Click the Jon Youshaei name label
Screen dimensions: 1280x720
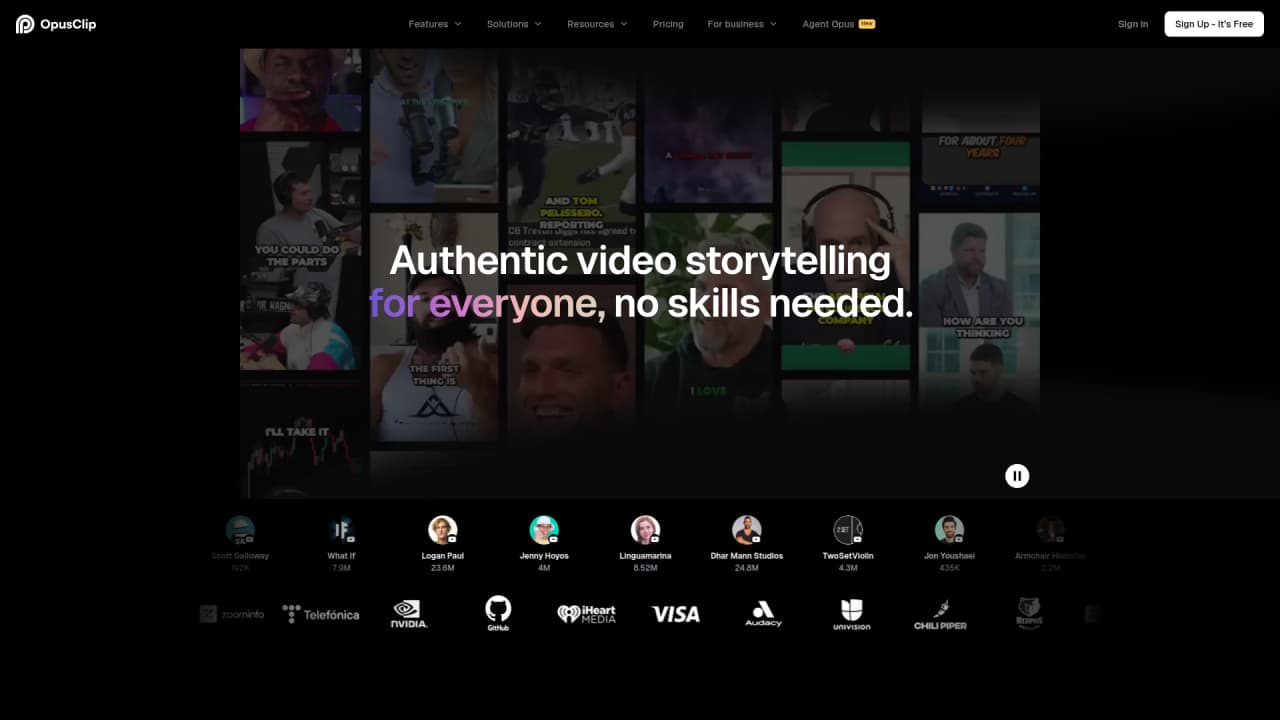pyautogui.click(x=949, y=556)
